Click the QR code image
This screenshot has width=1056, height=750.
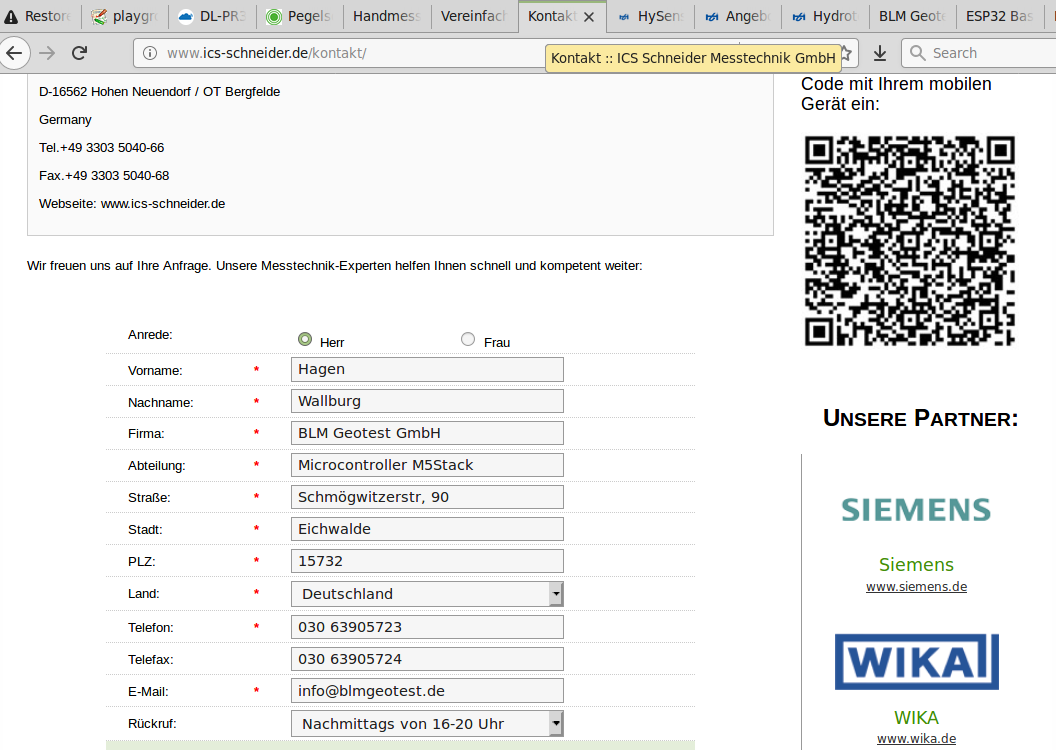tap(910, 240)
